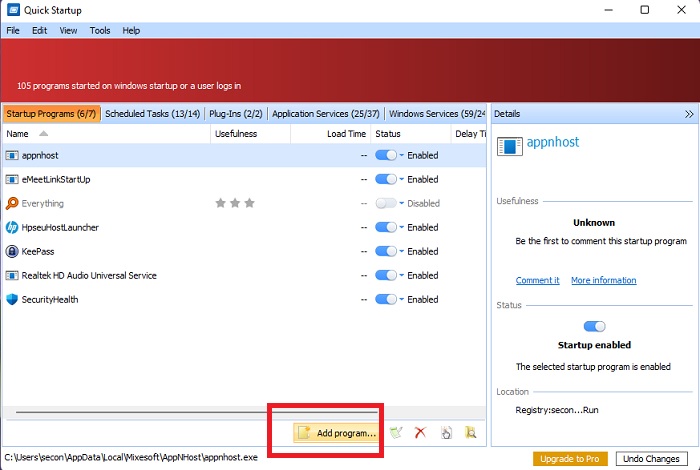
Task: Select the Startup Programs (6/7) tab
Action: (x=51, y=114)
